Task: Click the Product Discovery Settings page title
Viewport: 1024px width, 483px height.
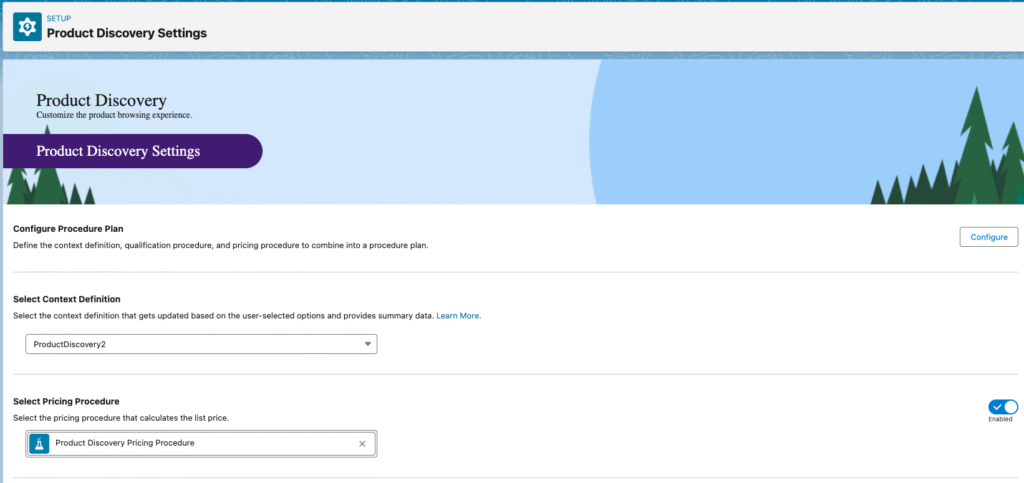Action: pos(127,33)
